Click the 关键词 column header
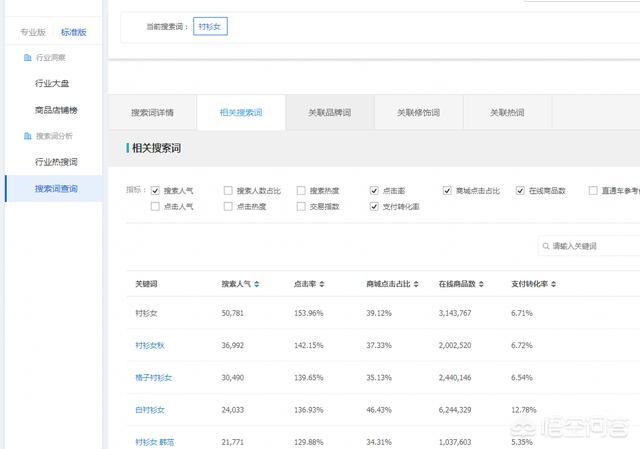Viewport: 640px width, 449px height. [x=146, y=284]
